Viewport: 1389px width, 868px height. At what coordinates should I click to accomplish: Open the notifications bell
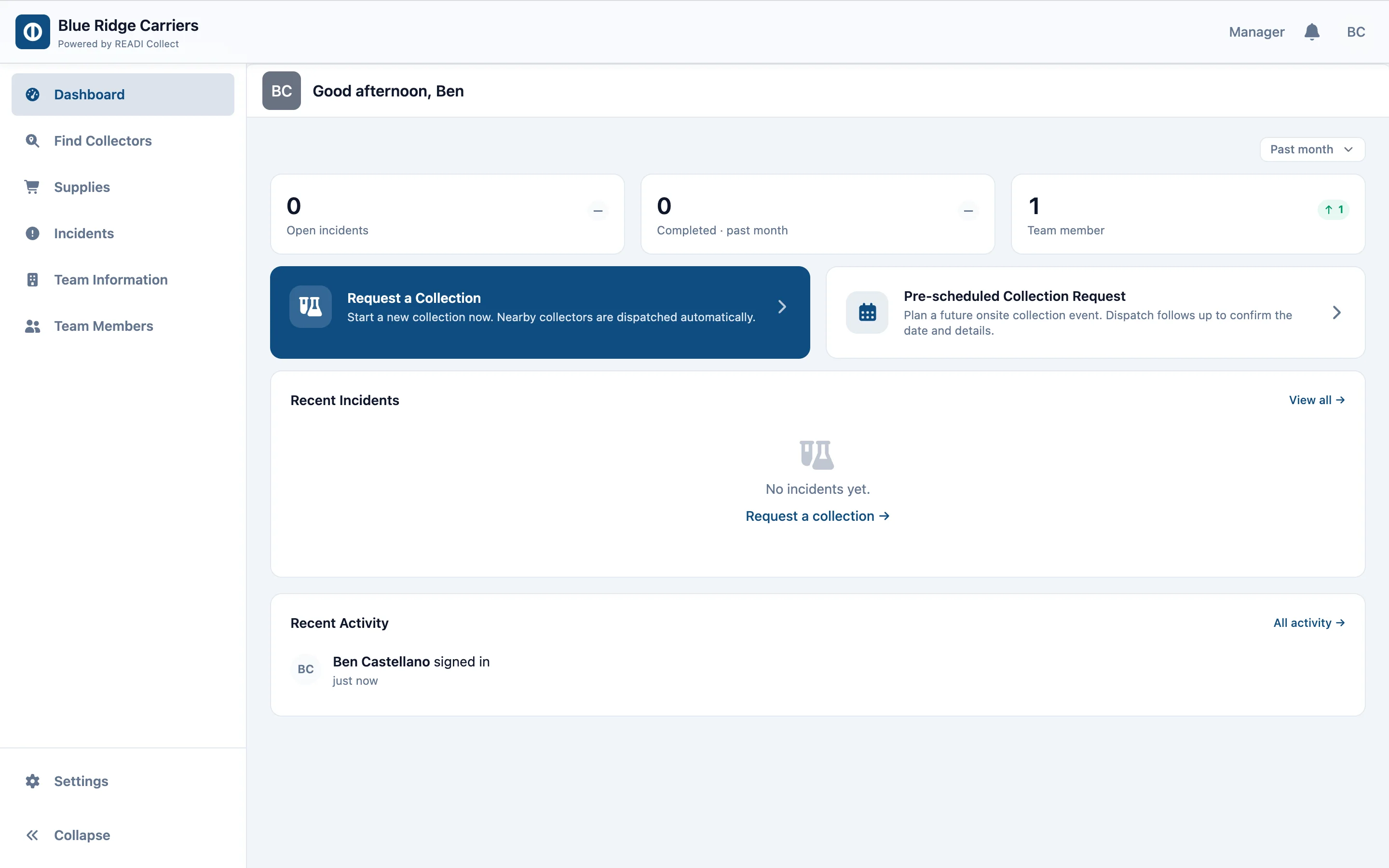point(1311,31)
